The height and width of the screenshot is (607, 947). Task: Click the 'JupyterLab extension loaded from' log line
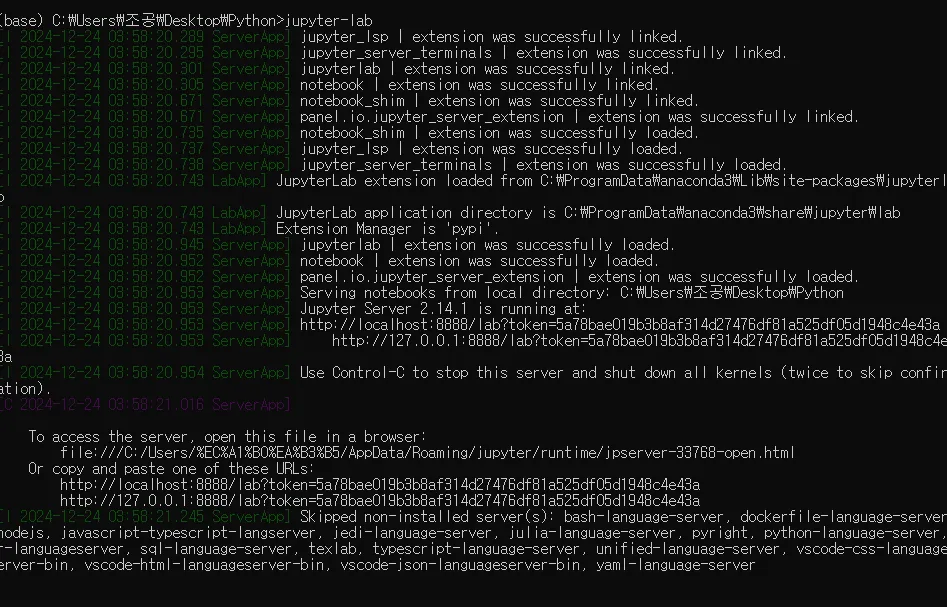point(611,181)
